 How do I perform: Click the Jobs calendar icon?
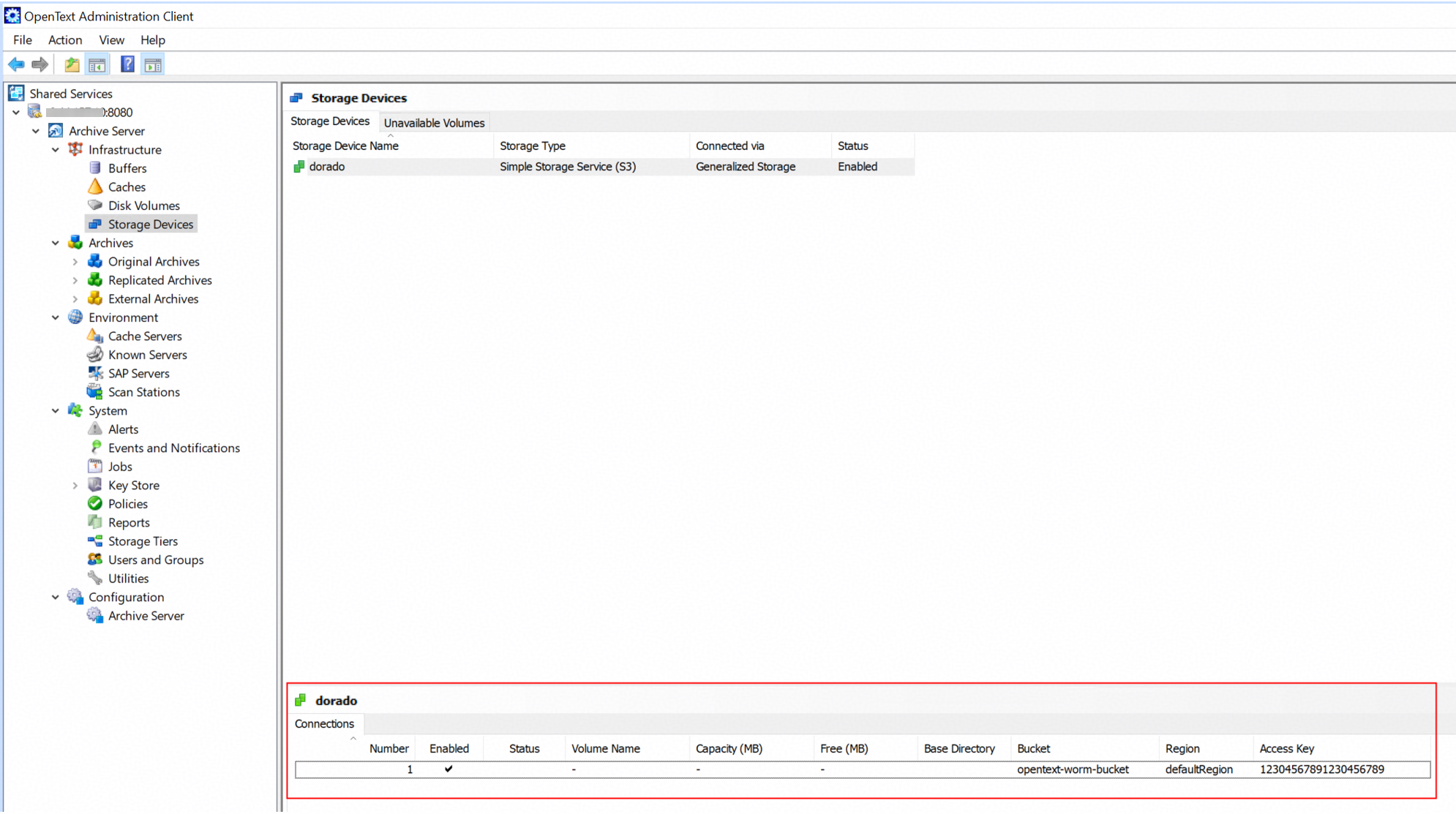click(x=95, y=467)
